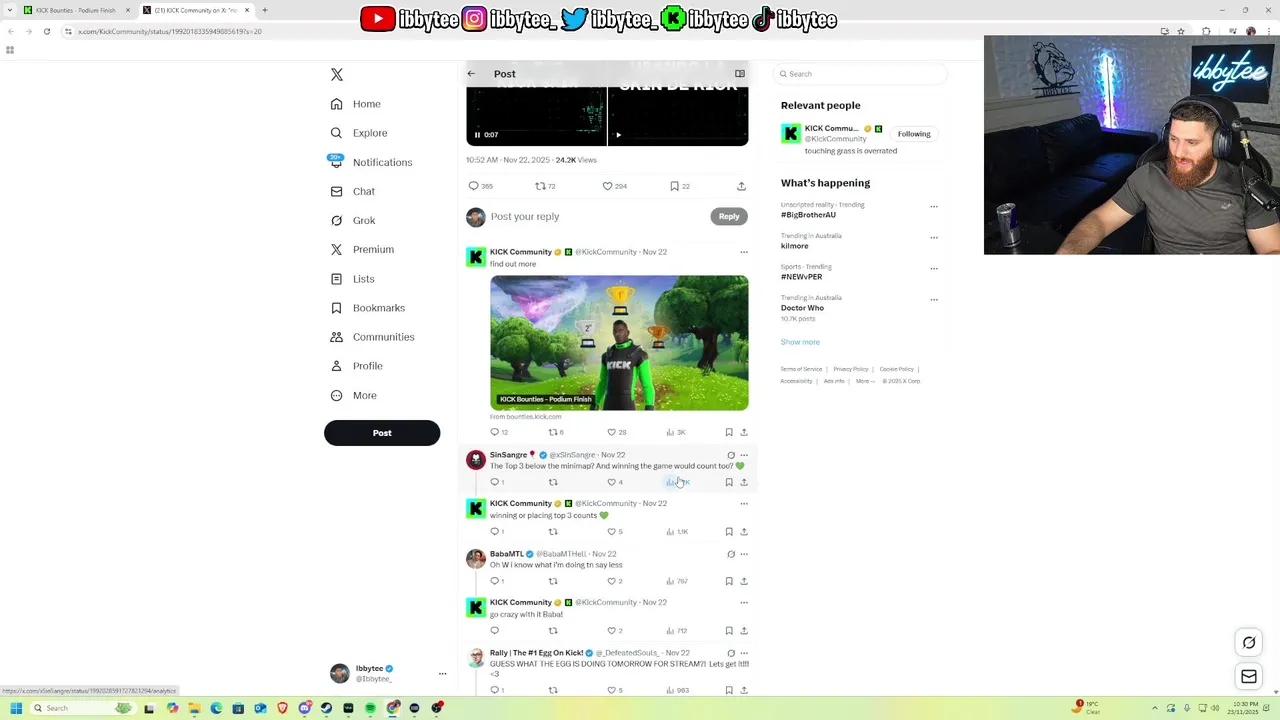The width and height of the screenshot is (1280, 720).
Task: Open Spotify from the taskbar
Action: 370,708
